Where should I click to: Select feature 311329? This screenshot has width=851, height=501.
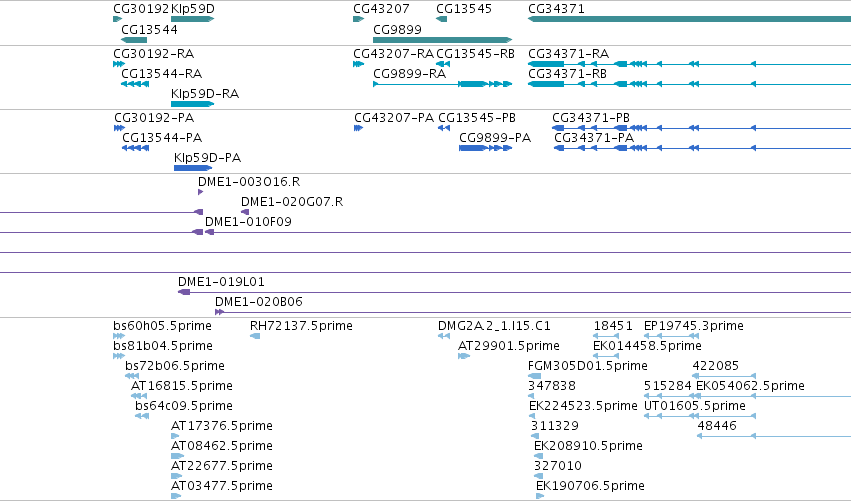[555, 426]
